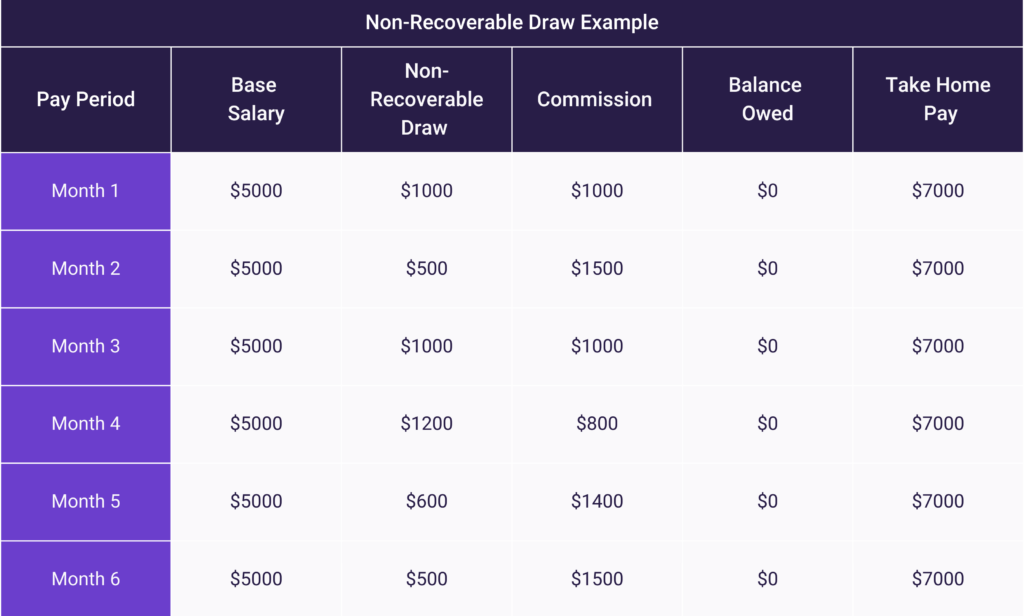This screenshot has width=1024, height=616.
Task: Select the Month 5 row label
Action: click(x=86, y=501)
